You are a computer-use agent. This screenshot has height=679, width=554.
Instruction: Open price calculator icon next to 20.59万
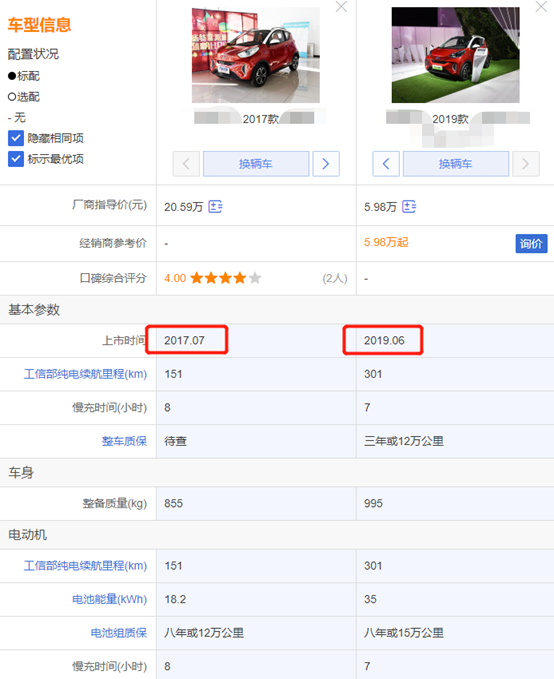pos(215,207)
